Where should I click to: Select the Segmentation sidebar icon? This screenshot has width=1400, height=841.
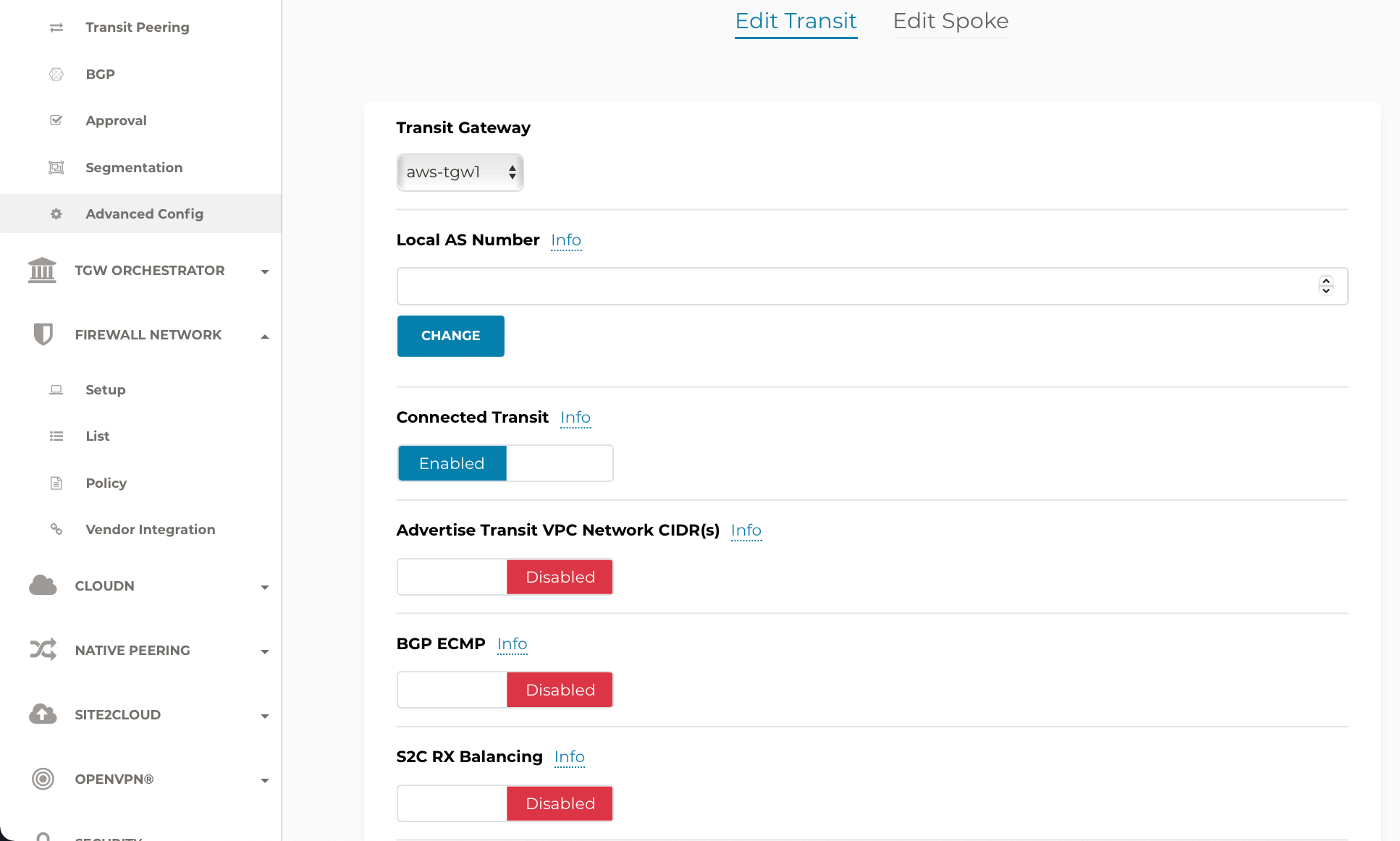(56, 167)
